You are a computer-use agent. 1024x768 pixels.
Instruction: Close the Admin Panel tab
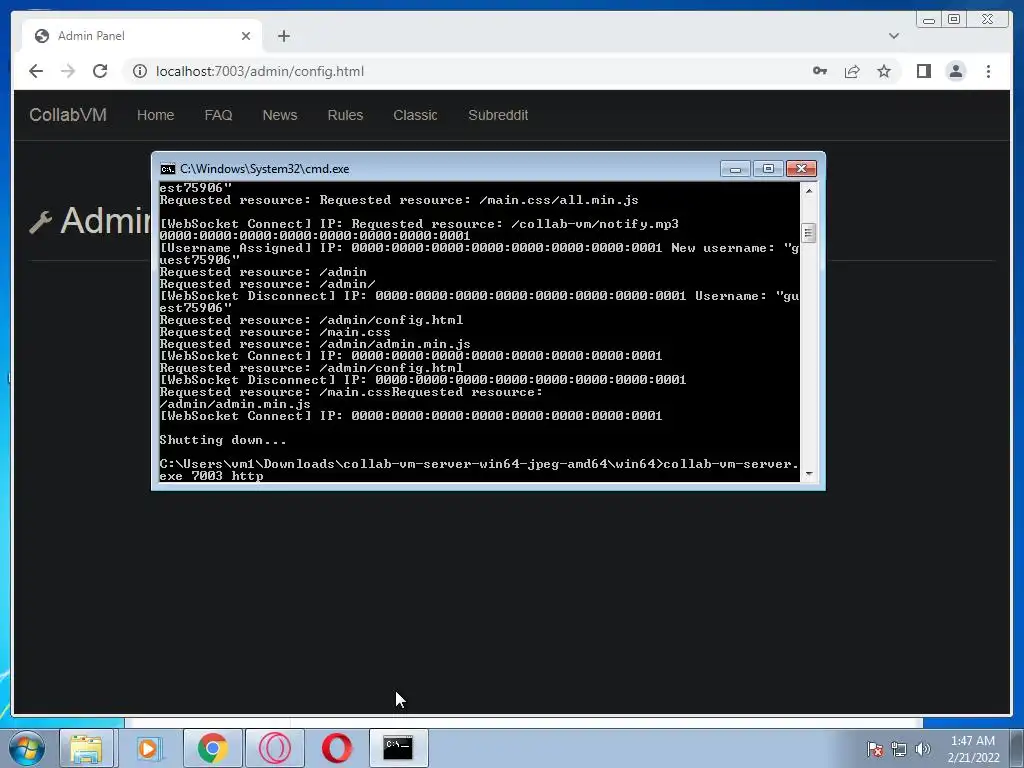click(246, 36)
